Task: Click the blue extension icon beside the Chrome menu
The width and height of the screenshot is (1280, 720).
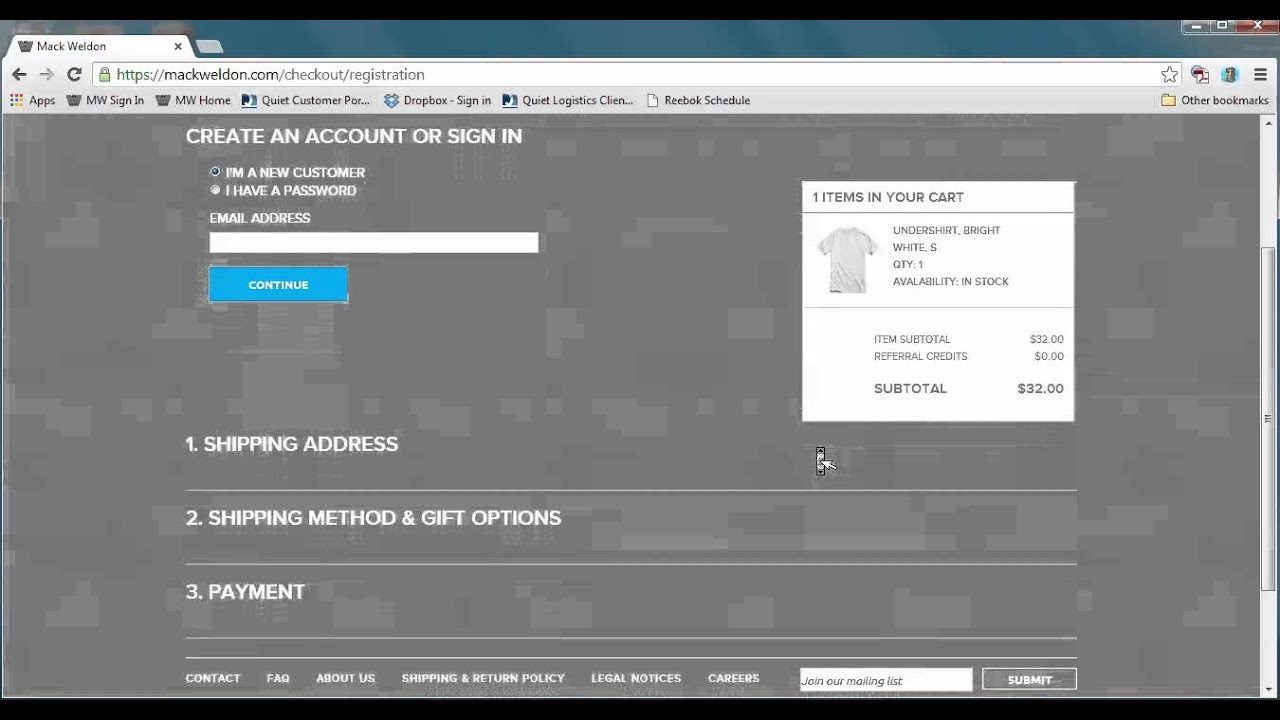Action: click(x=1230, y=74)
